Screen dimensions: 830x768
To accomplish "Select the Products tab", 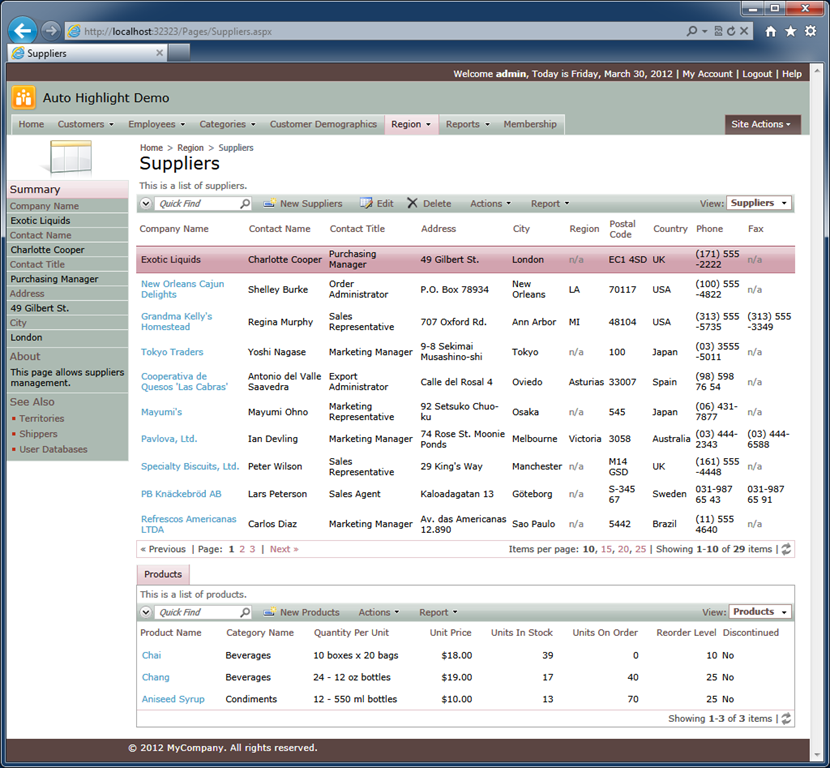I will tap(163, 574).
